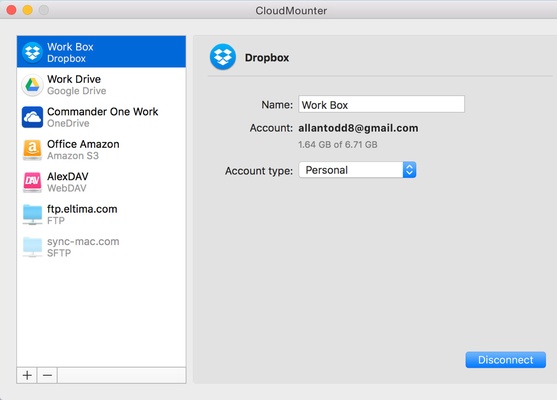Screen dimensions: 557x400
Task: Select the Office Amazon connection
Action: [101, 149]
